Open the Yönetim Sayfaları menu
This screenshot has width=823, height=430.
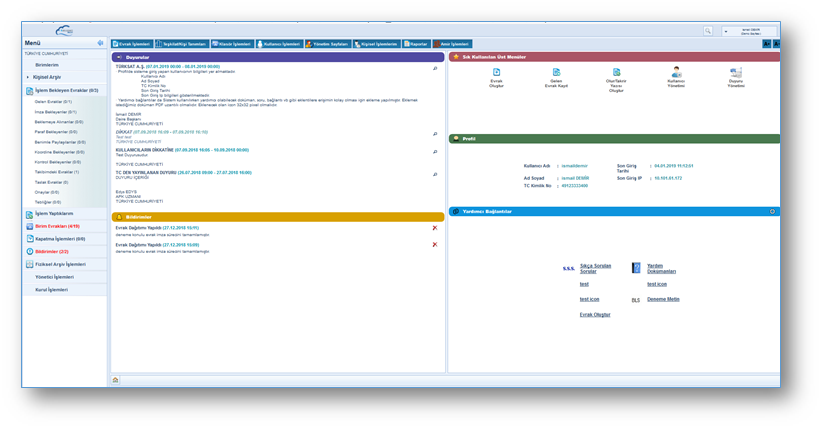tap(327, 44)
